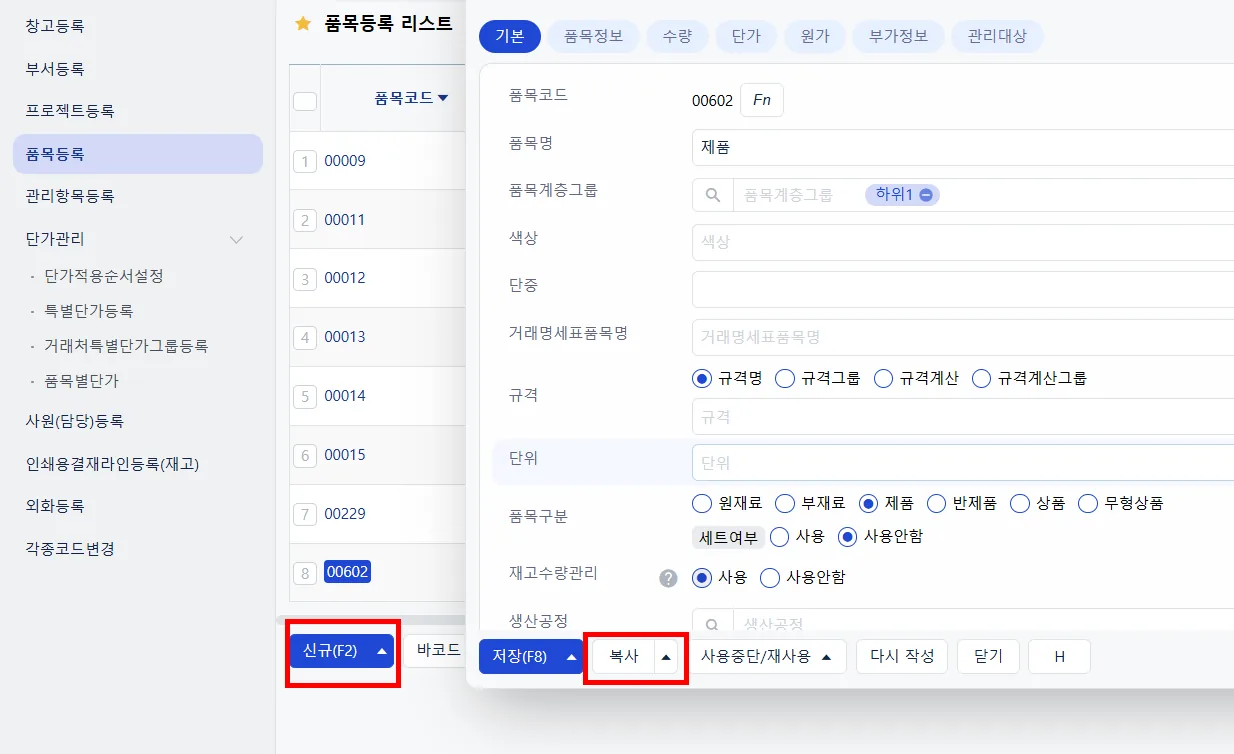The image size is (1234, 754).
Task: Open 단가적용순서설정 submenu item
Action: coord(104,275)
